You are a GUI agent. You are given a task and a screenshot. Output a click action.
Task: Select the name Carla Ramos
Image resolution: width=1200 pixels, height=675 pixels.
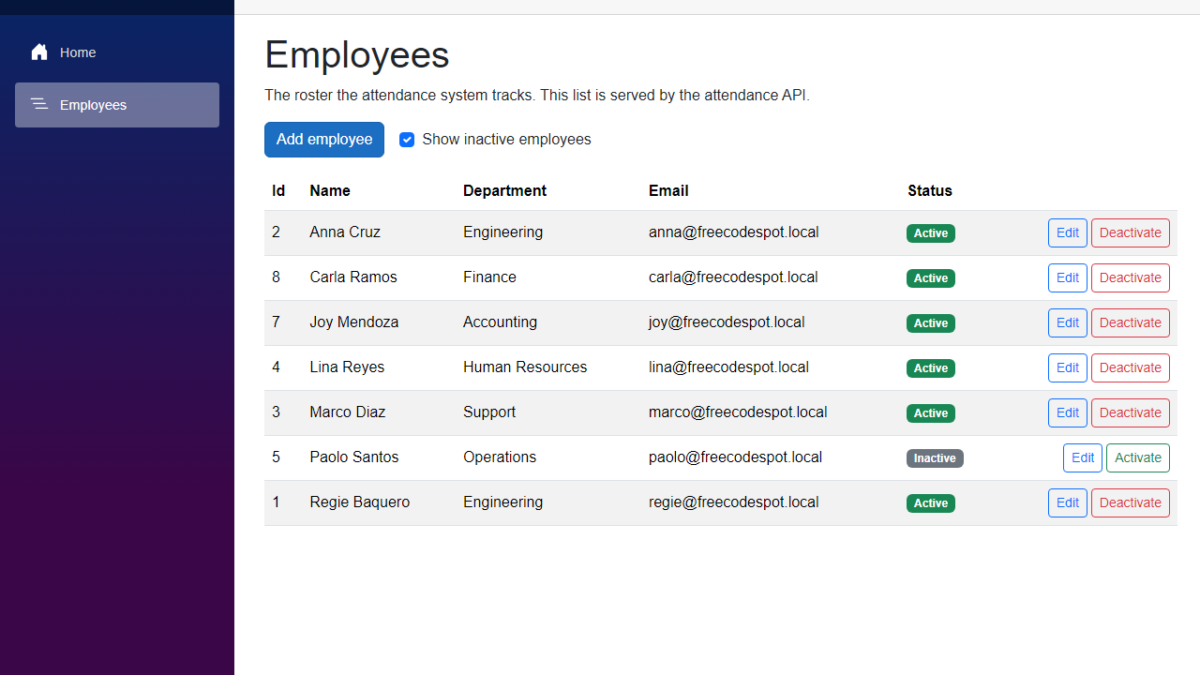pyautogui.click(x=353, y=277)
